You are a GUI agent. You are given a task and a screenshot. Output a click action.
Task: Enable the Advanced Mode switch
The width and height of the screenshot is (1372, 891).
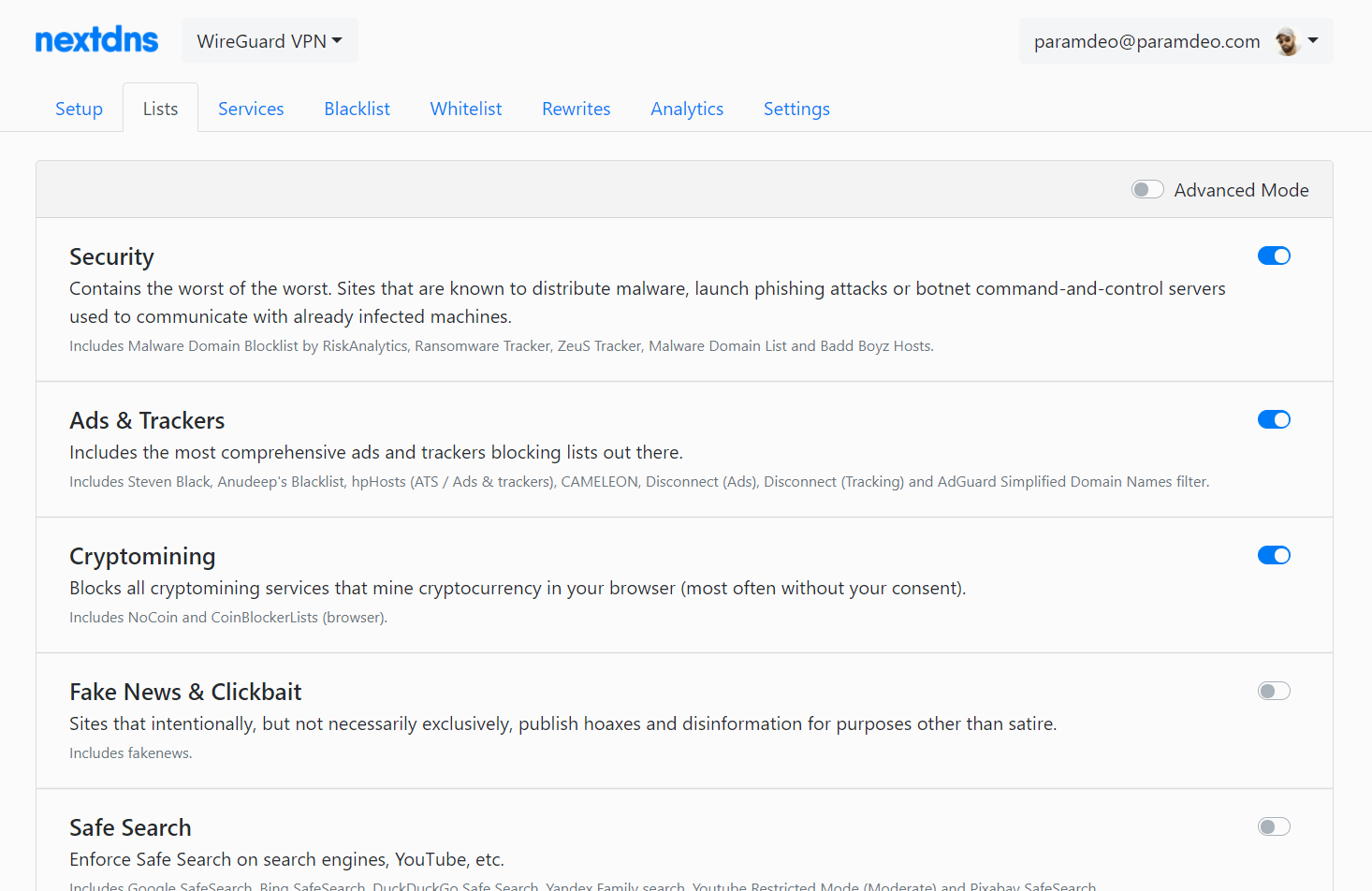[x=1147, y=190]
